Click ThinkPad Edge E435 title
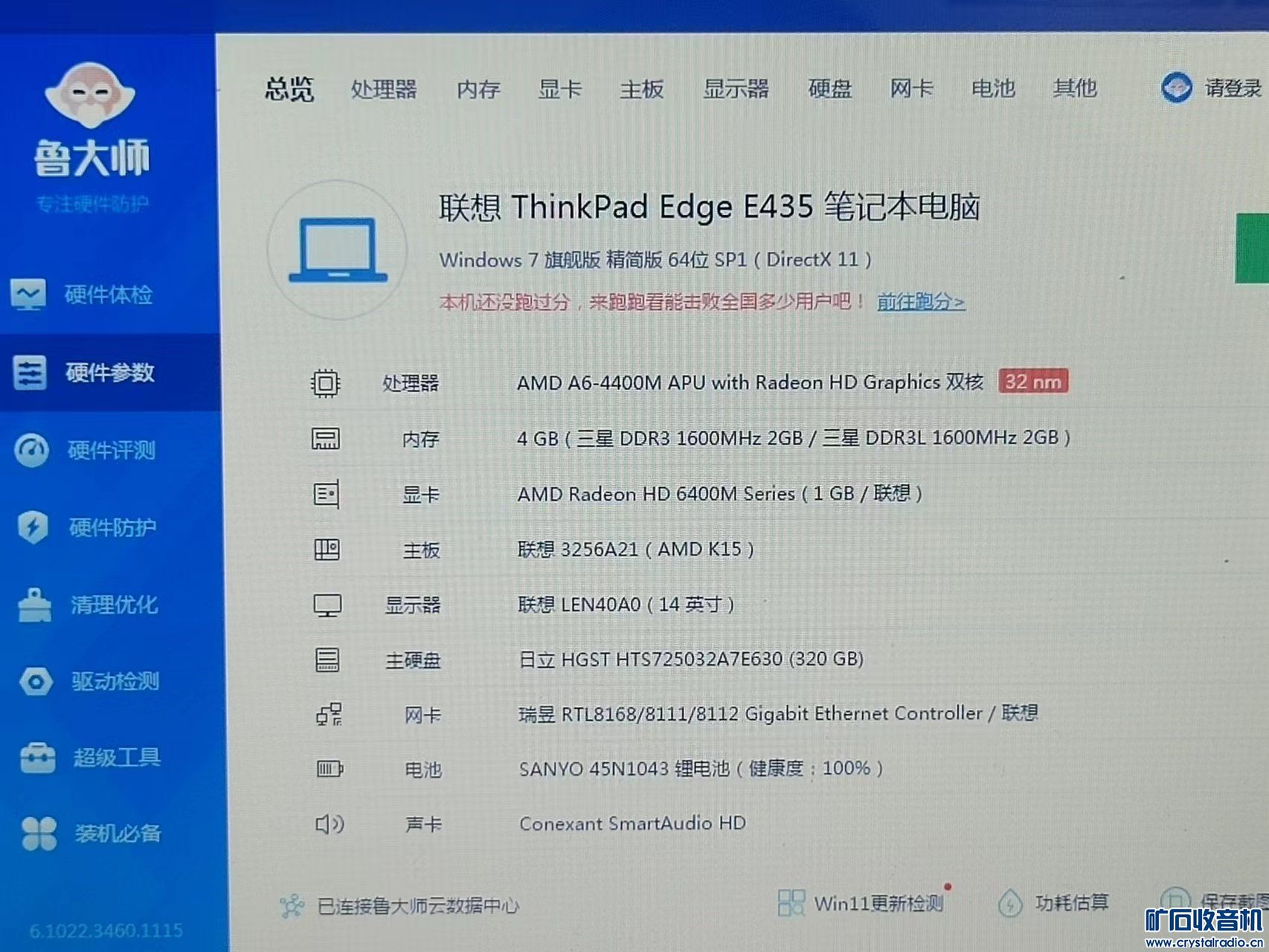 (710, 207)
